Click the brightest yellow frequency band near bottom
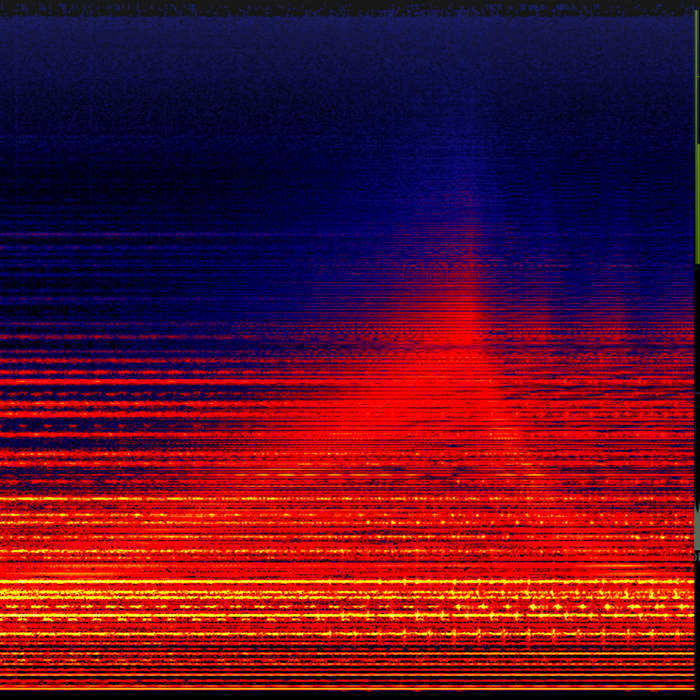The width and height of the screenshot is (700, 700). (x=300, y=593)
